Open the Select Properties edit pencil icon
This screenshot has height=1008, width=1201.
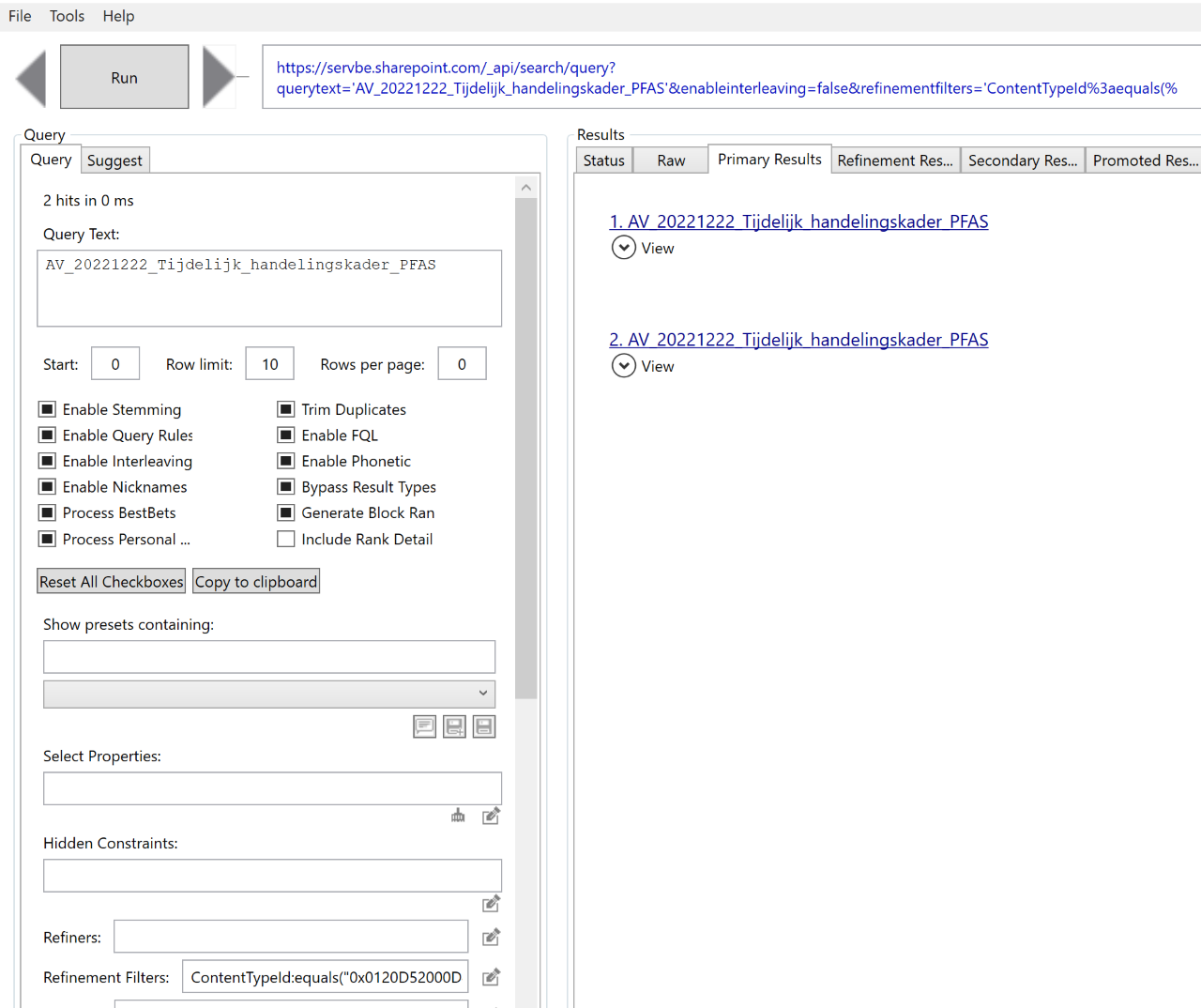click(491, 816)
